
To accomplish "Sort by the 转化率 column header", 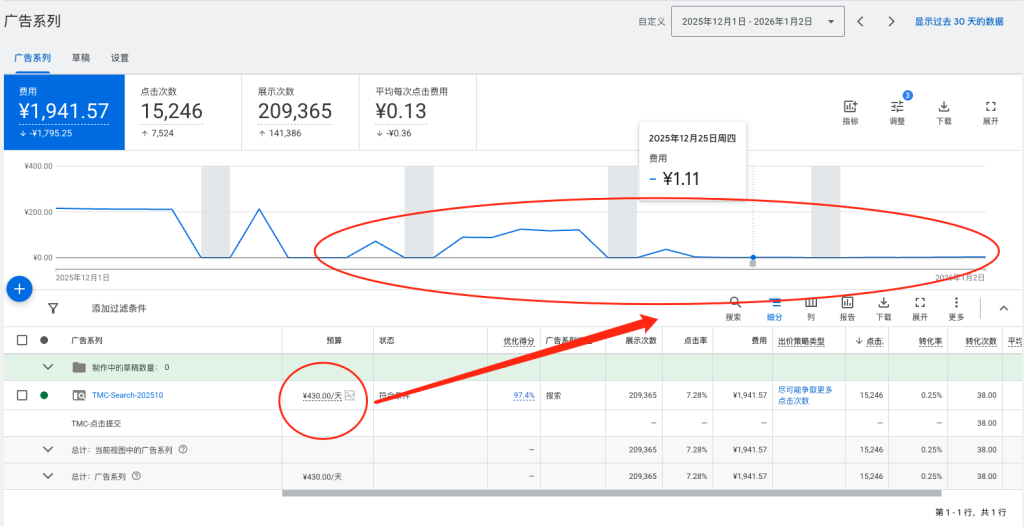I will 931,340.
